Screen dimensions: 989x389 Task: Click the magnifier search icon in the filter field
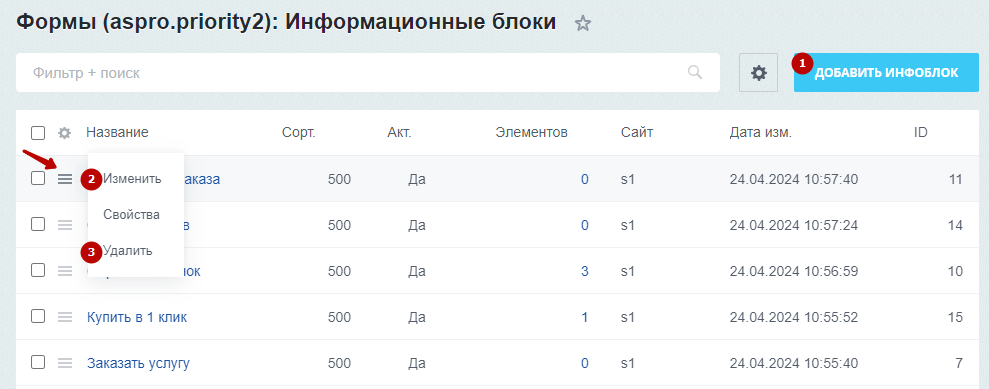[x=694, y=72]
